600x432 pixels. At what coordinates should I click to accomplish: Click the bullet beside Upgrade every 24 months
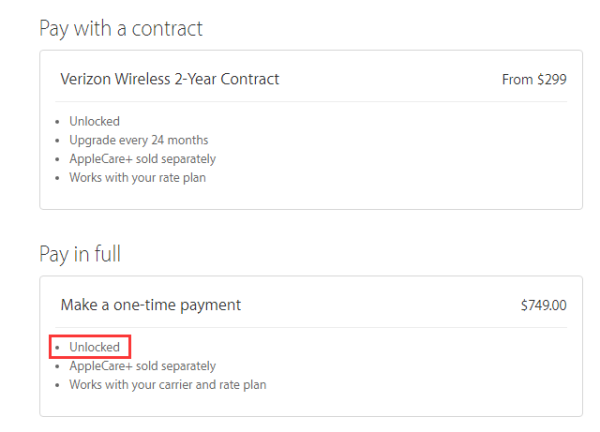click(57, 141)
